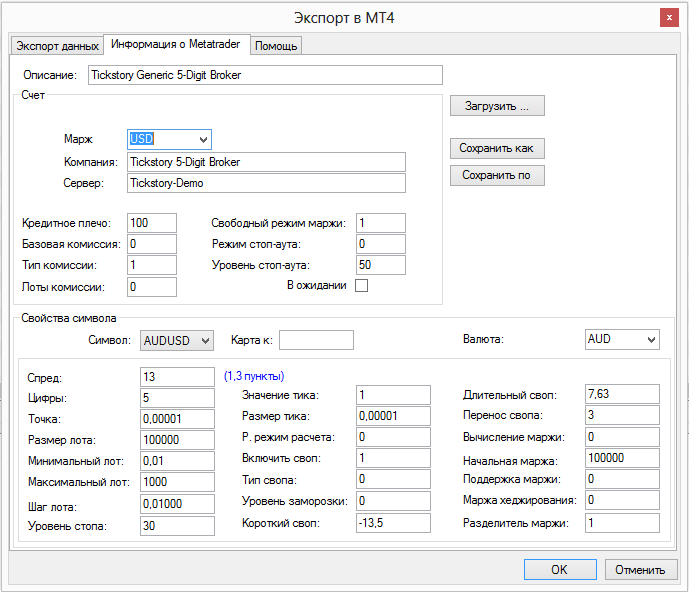
Task: Click the Сохранить по button
Action: pyautogui.click(x=497, y=175)
